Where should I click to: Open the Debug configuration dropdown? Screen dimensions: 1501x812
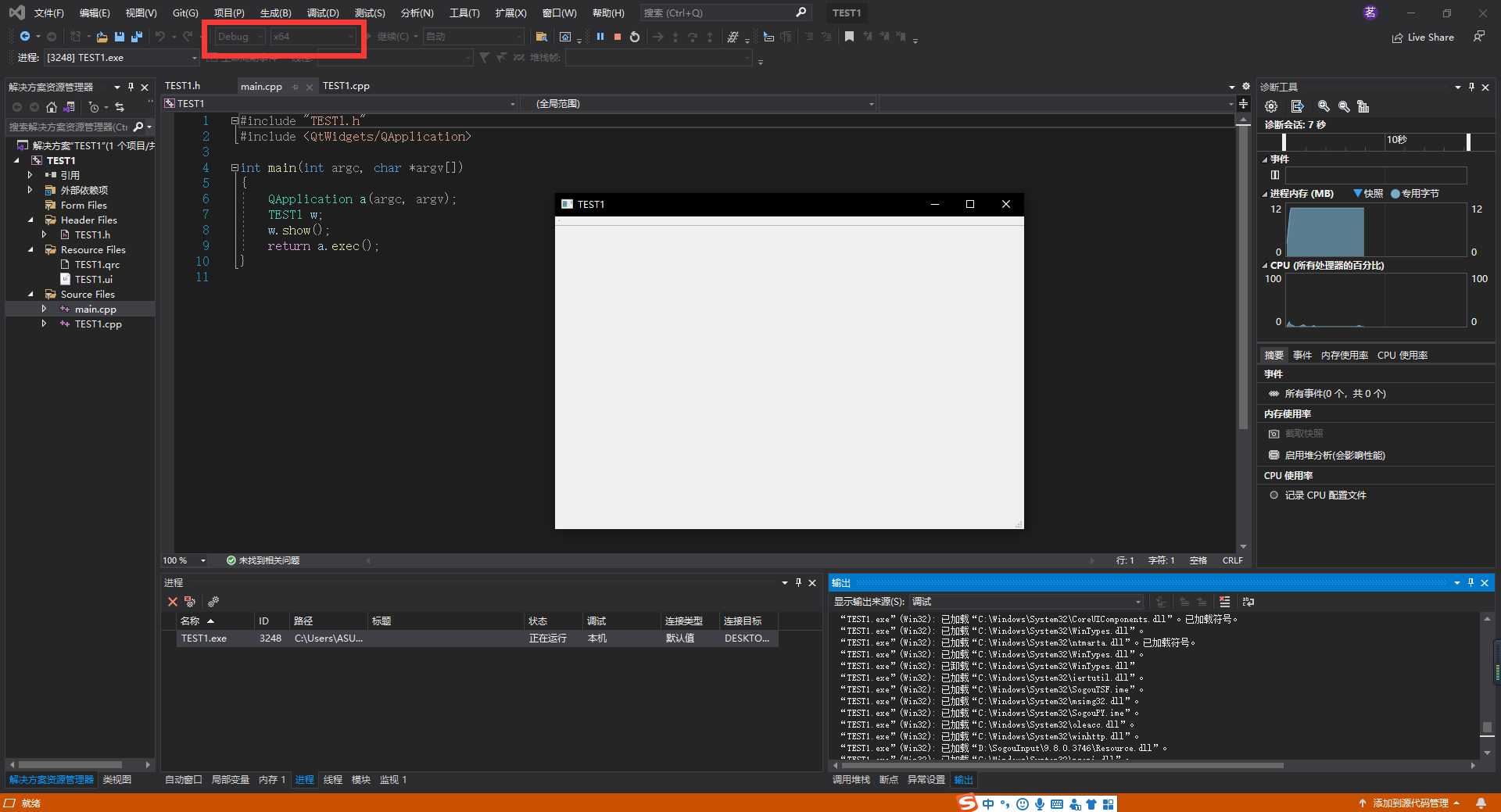[260, 36]
